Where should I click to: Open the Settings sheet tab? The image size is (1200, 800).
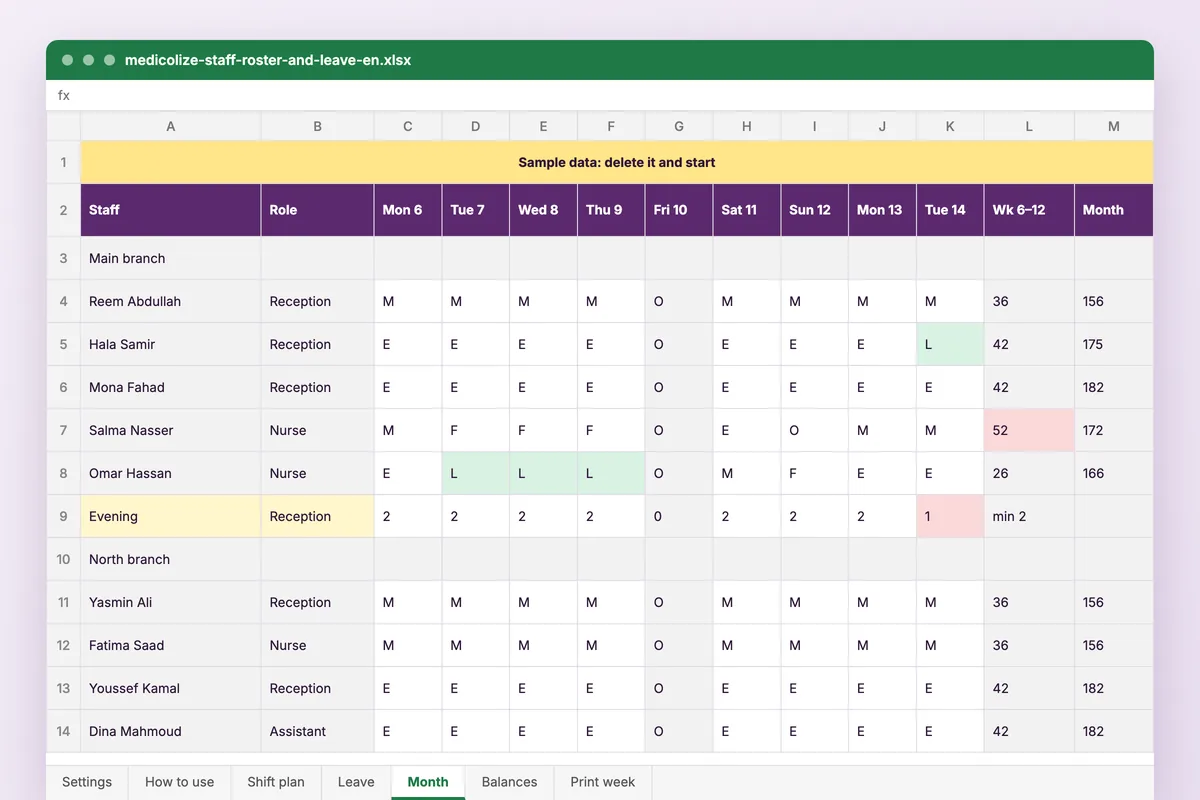[87, 782]
